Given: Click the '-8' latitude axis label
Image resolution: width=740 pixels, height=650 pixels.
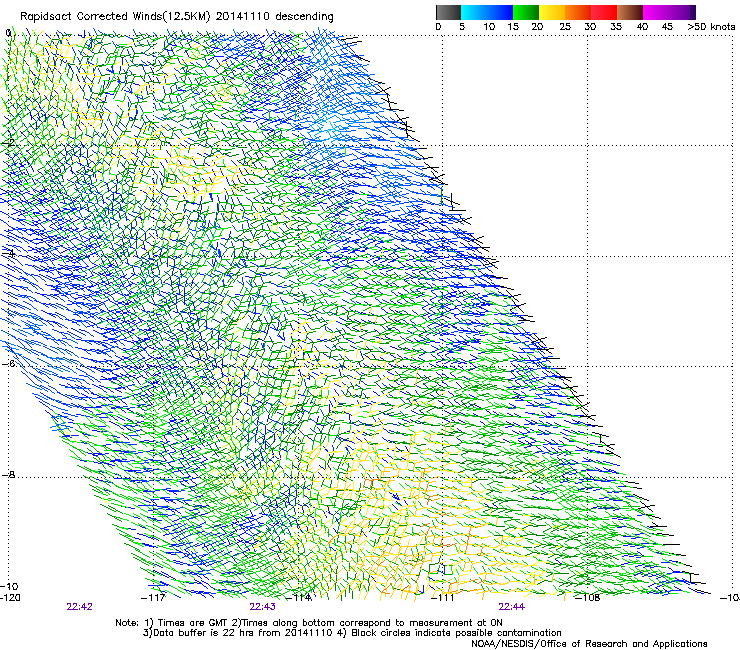Looking at the screenshot, I should coord(8,474).
